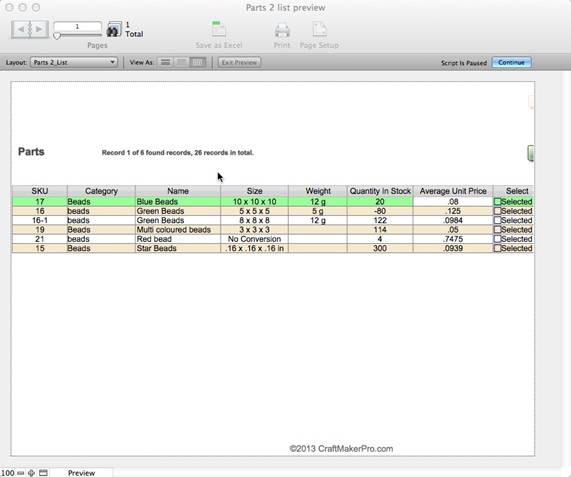Viewport: 571px width, 477px height.
Task: Click the previous page arrow
Action: [20, 29]
